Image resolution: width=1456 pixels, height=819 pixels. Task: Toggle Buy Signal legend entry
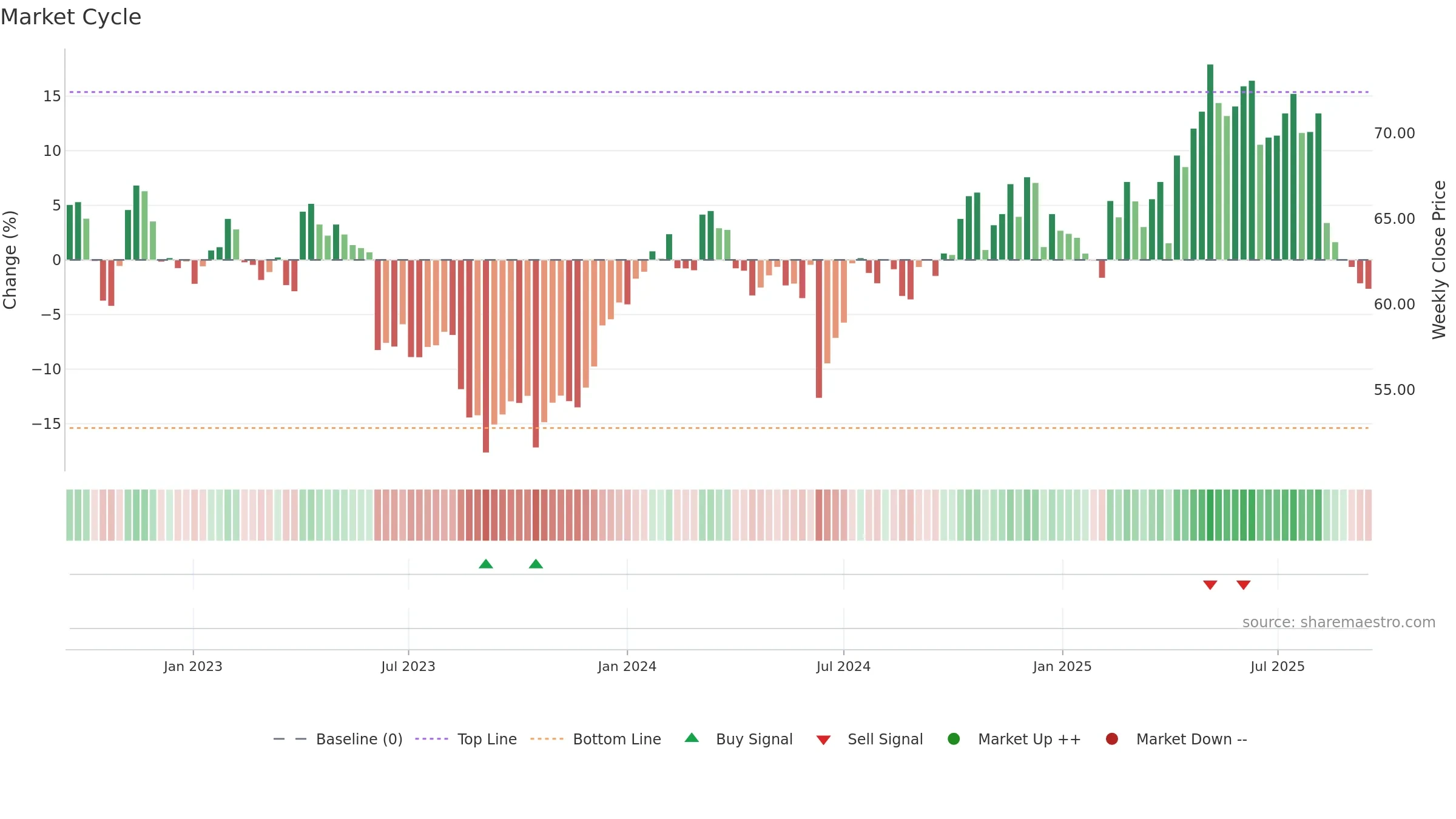click(738, 739)
